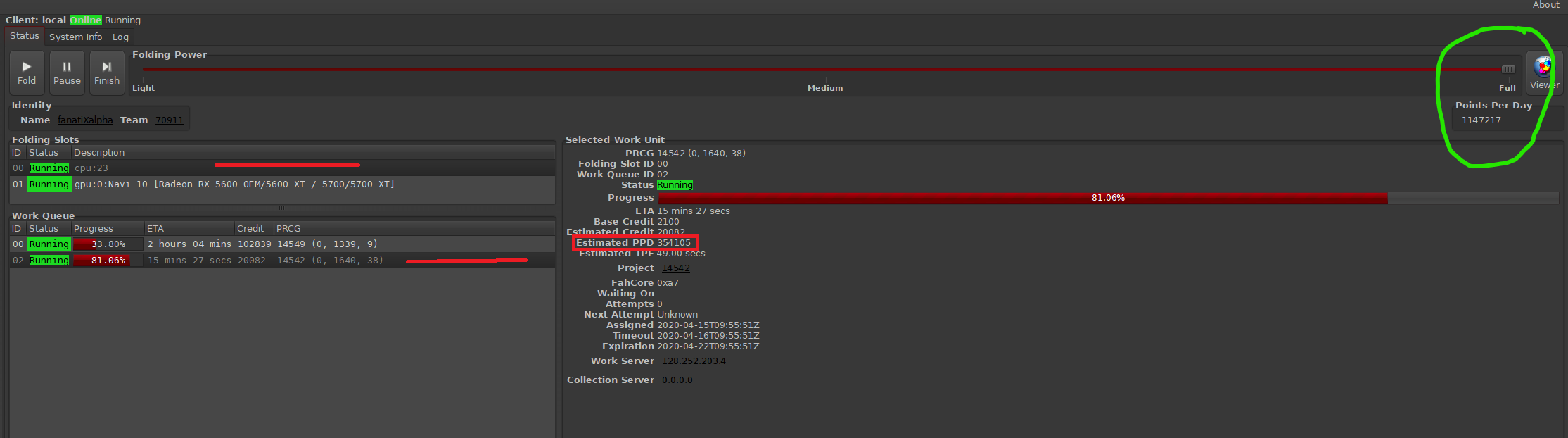The image size is (1568, 438).
Task: Click the Estimated PPD value 354105
Action: tap(674, 243)
